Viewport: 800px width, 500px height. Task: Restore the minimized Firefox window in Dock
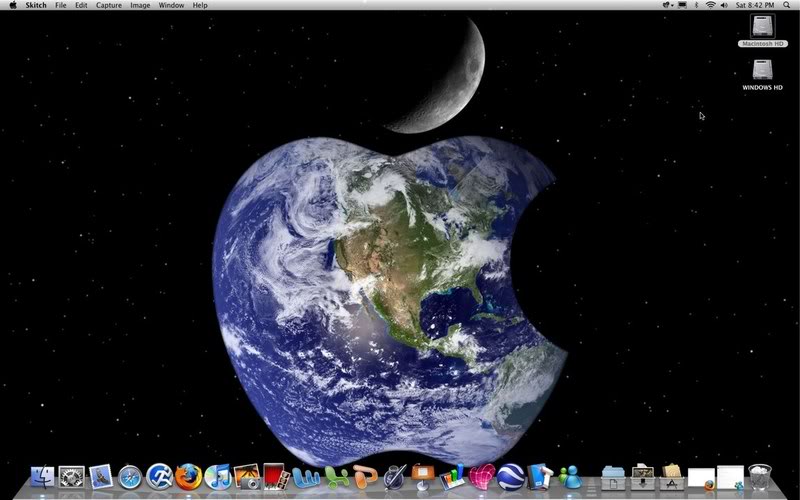click(702, 479)
